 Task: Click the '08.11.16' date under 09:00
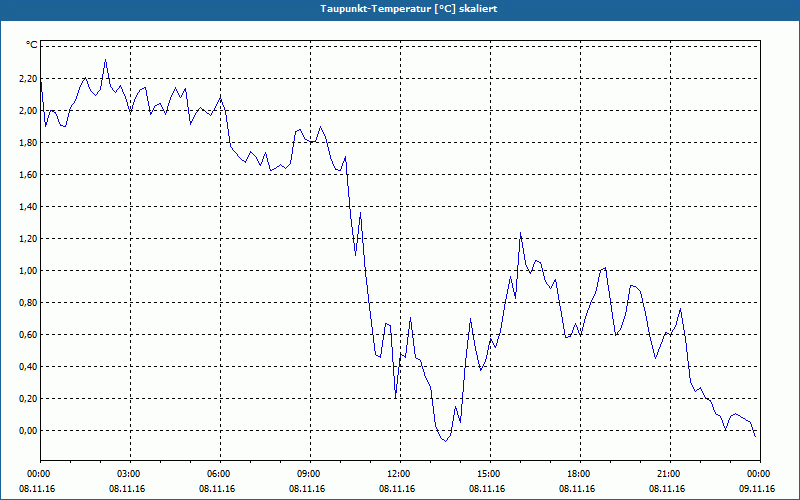(x=307, y=489)
